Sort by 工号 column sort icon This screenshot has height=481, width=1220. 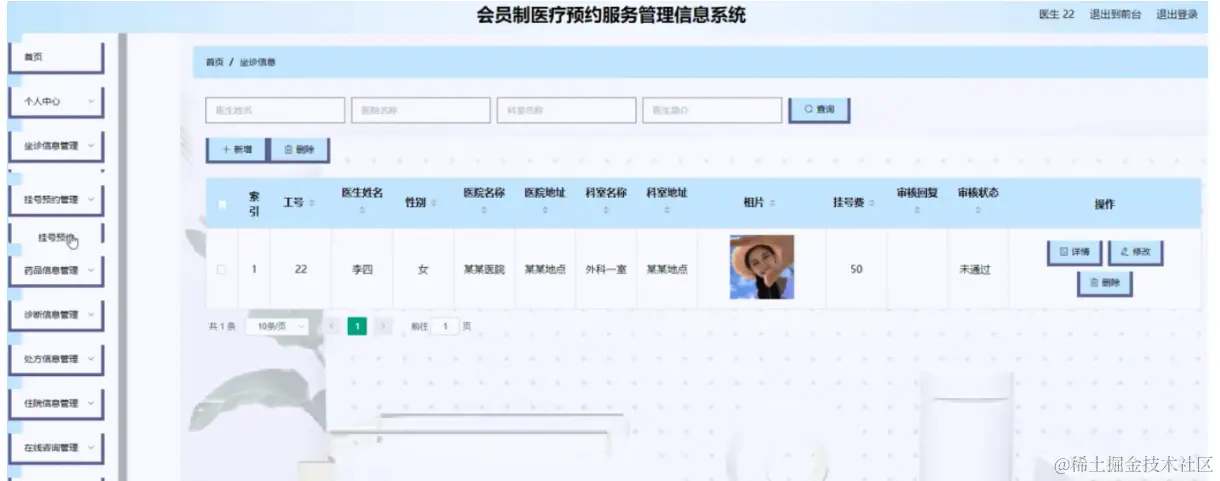point(311,204)
